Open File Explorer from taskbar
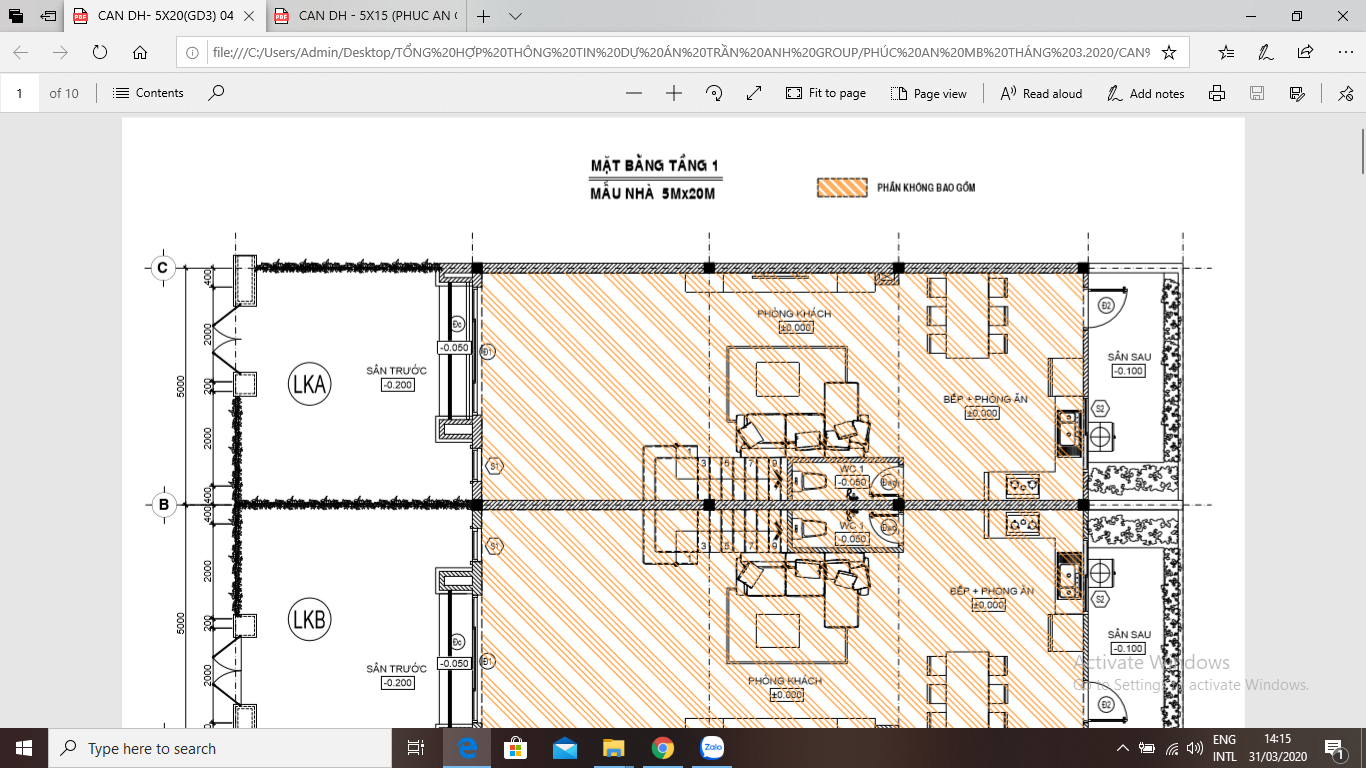This screenshot has height=768, width=1366. click(x=614, y=748)
